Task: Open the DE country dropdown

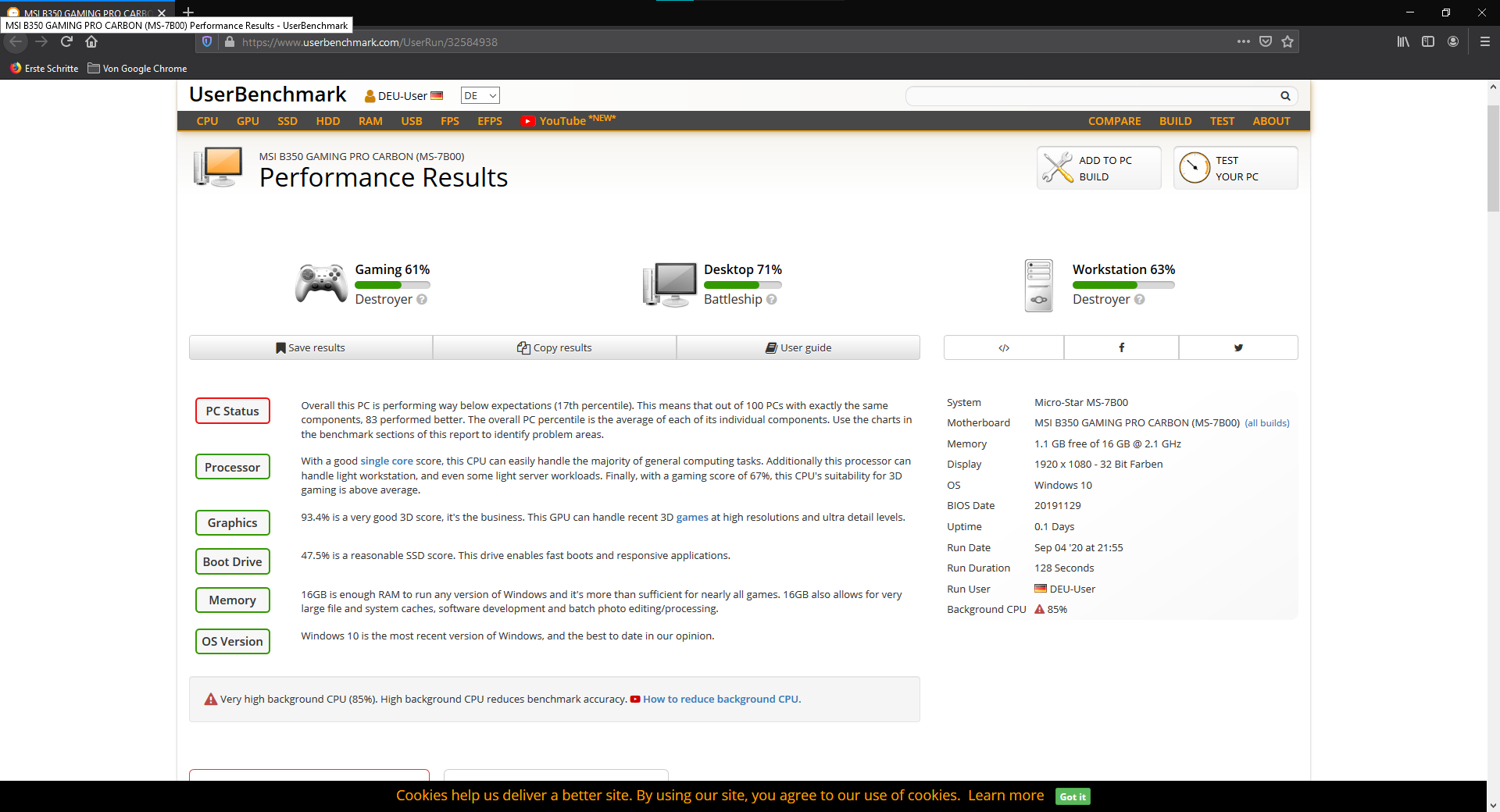Action: (480, 96)
